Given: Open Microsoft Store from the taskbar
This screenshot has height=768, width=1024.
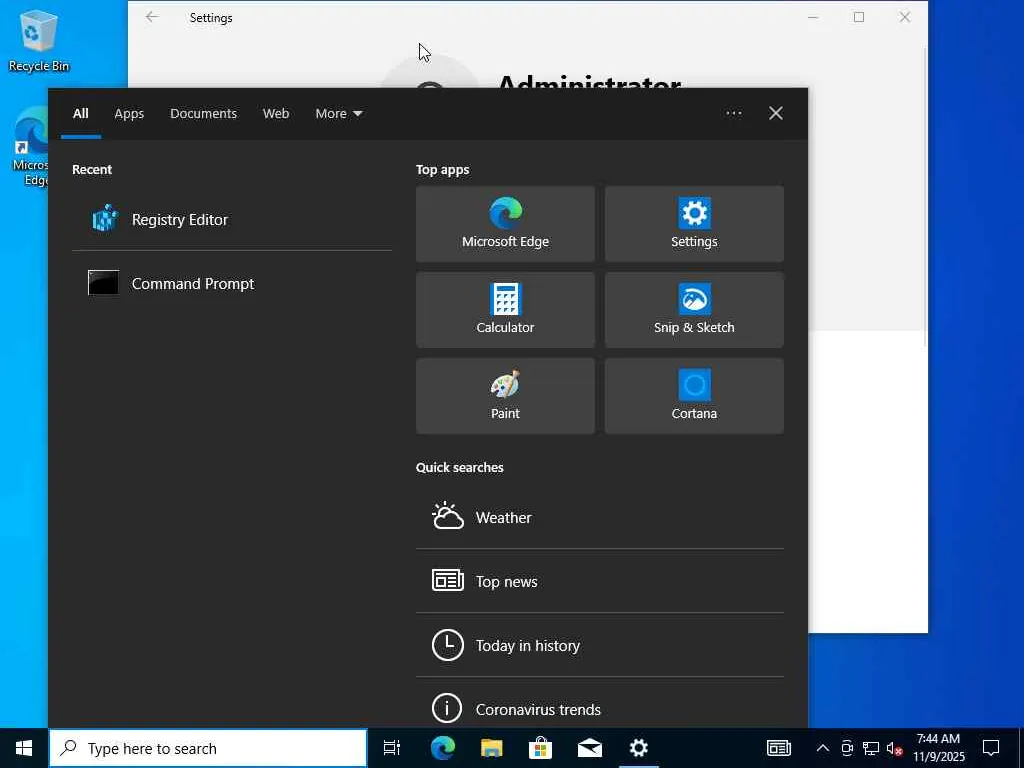Looking at the screenshot, I should (x=540, y=748).
